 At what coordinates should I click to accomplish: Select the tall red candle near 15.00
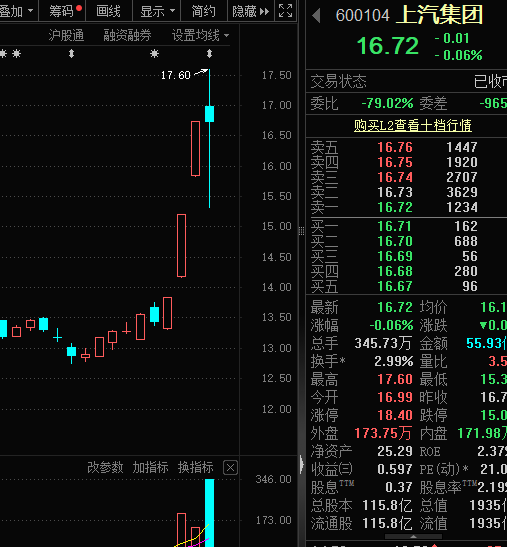coord(181,246)
